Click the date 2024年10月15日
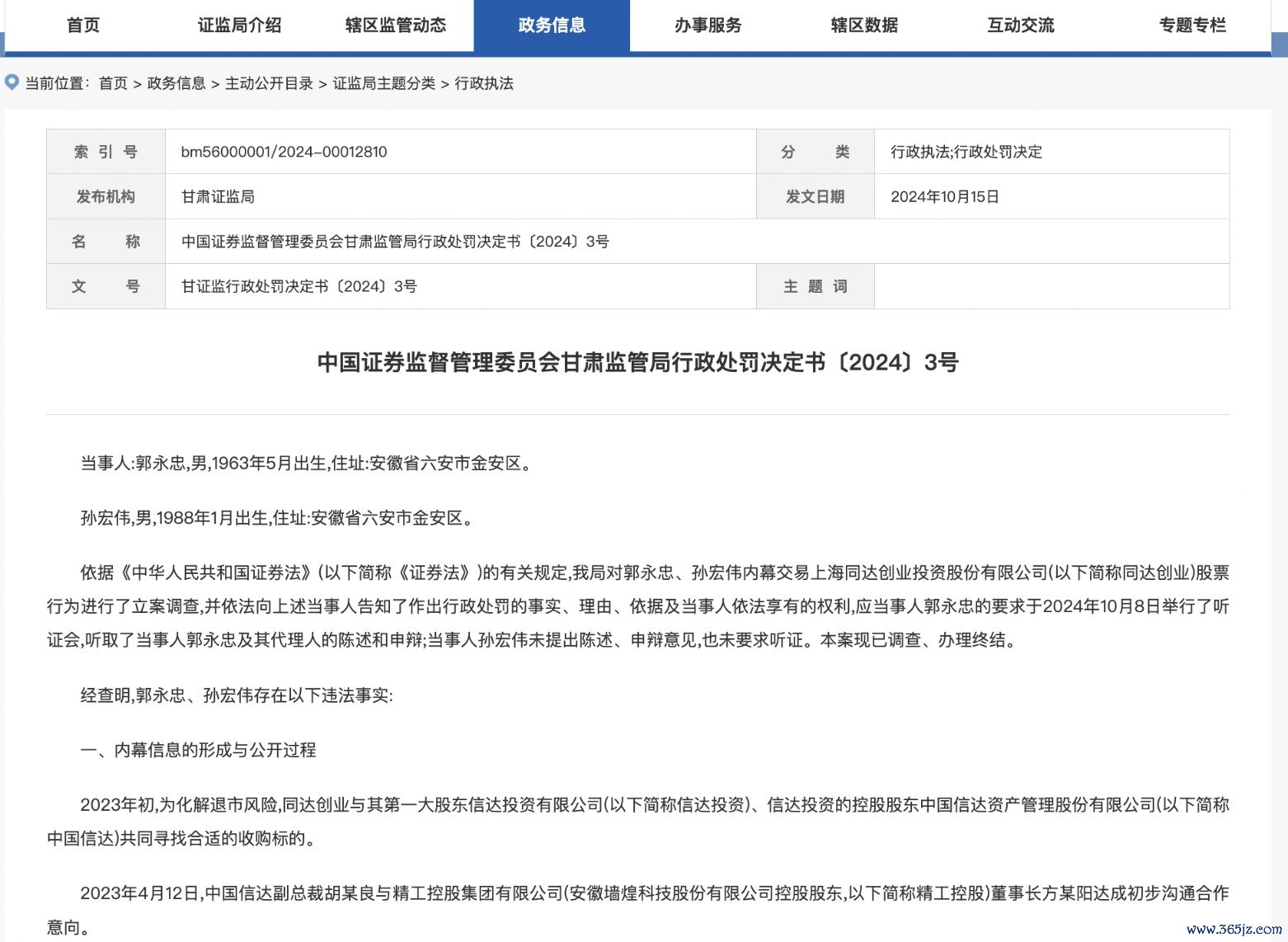 coord(945,196)
